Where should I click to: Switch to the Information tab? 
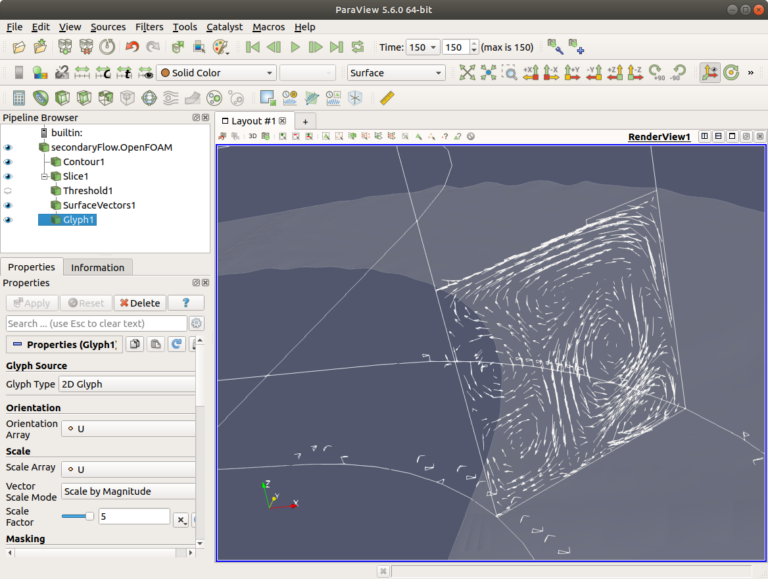[98, 267]
